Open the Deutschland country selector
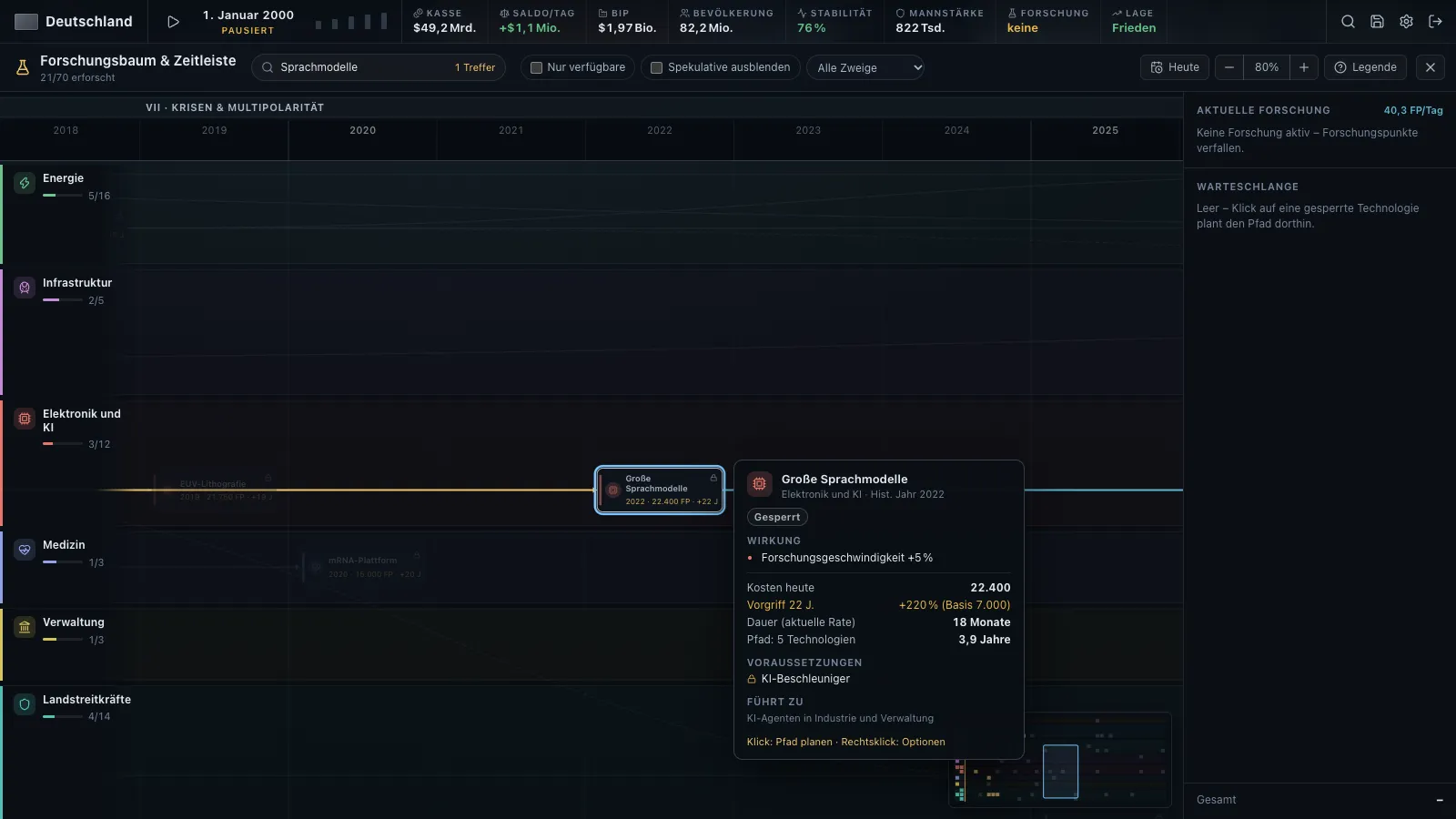 pos(74,21)
